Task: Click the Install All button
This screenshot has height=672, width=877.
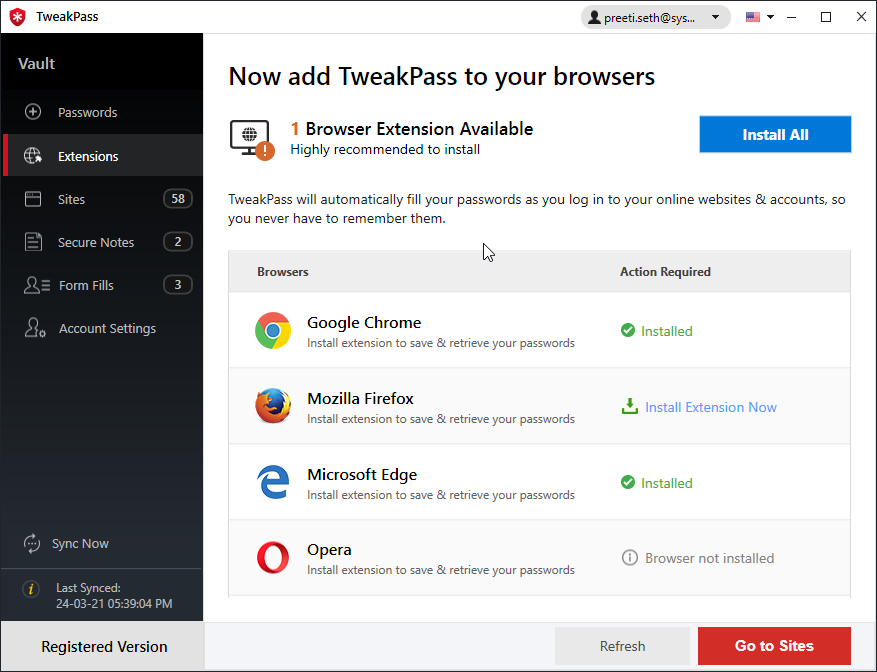Action: [775, 134]
